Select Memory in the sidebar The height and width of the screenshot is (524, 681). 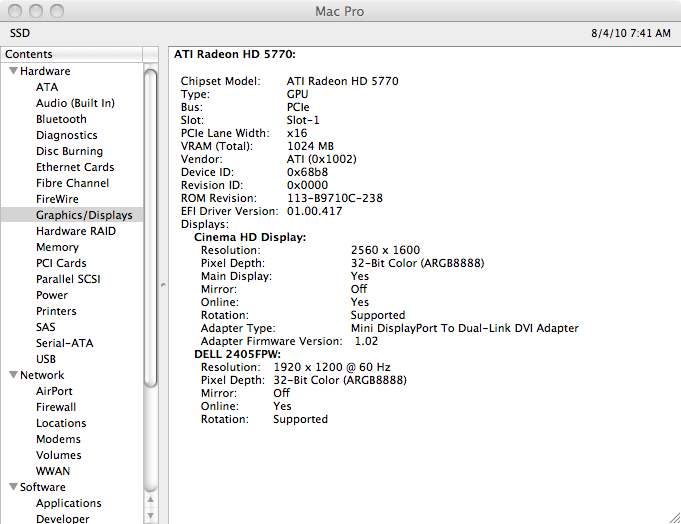pyautogui.click(x=57, y=247)
